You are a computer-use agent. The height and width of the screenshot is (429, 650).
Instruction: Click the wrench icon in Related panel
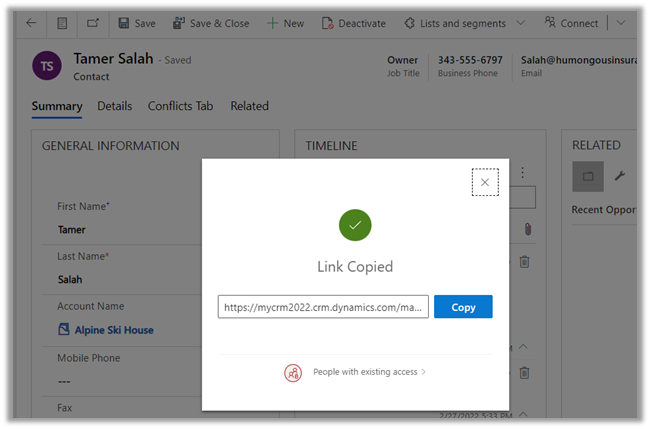619,177
